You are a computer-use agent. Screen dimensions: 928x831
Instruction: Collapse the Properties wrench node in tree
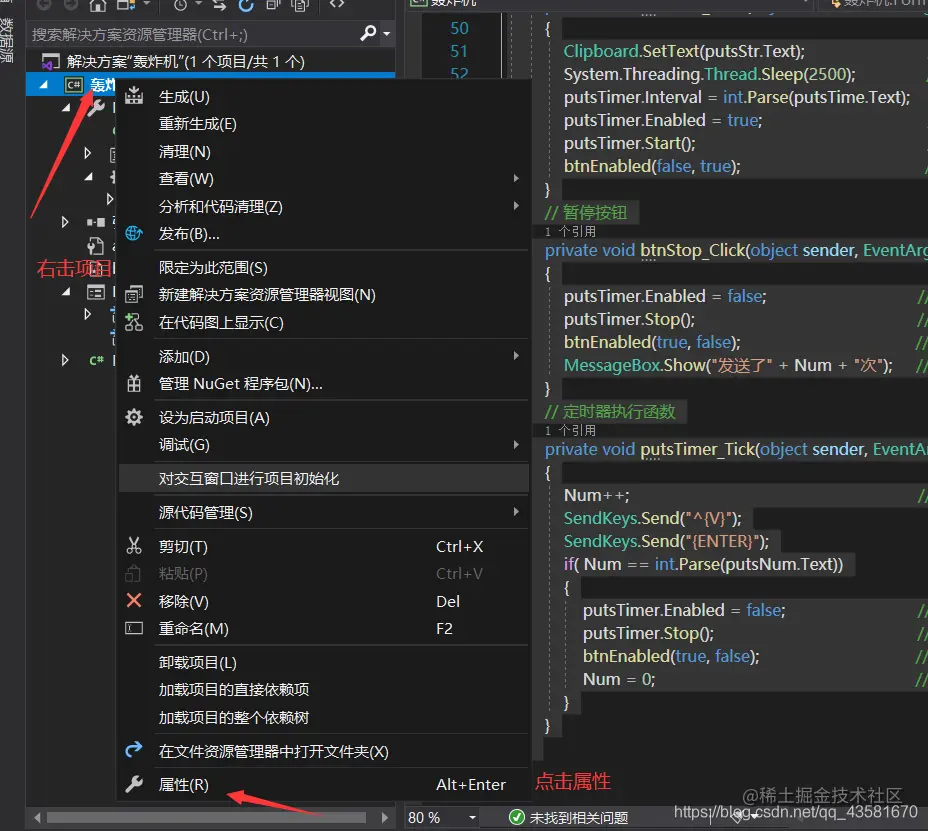[66, 108]
